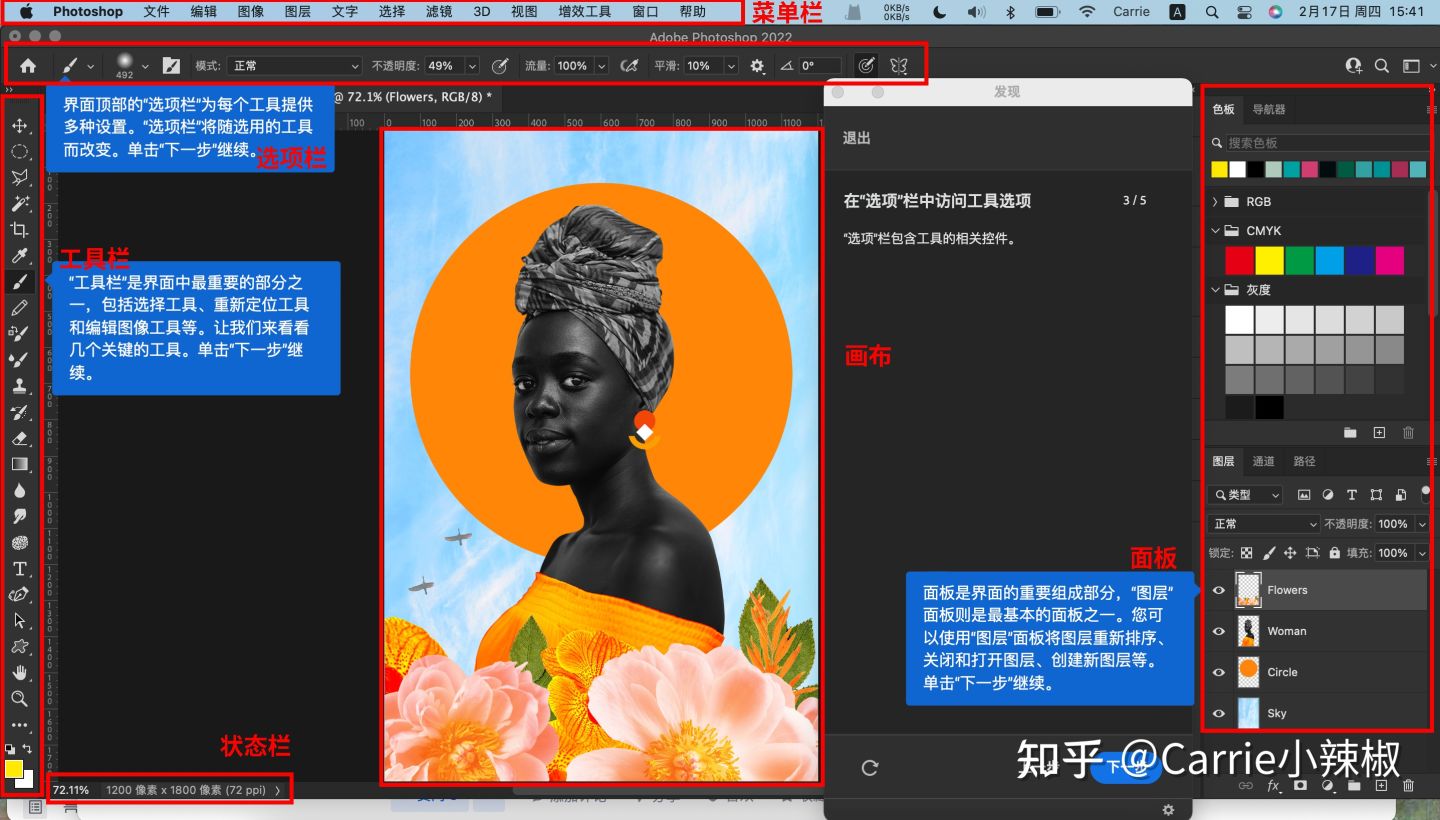
Task: Toggle the brush settings panel icon
Action: [x=171, y=66]
